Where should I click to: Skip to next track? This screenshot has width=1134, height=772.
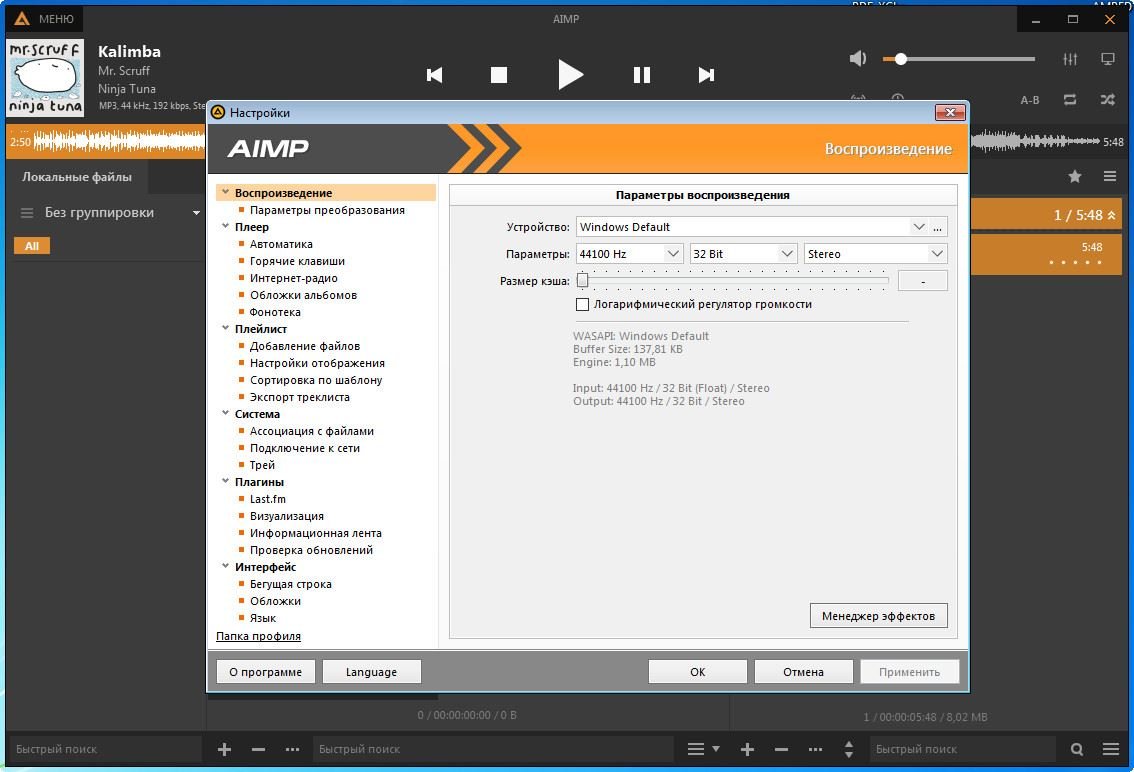[706, 75]
